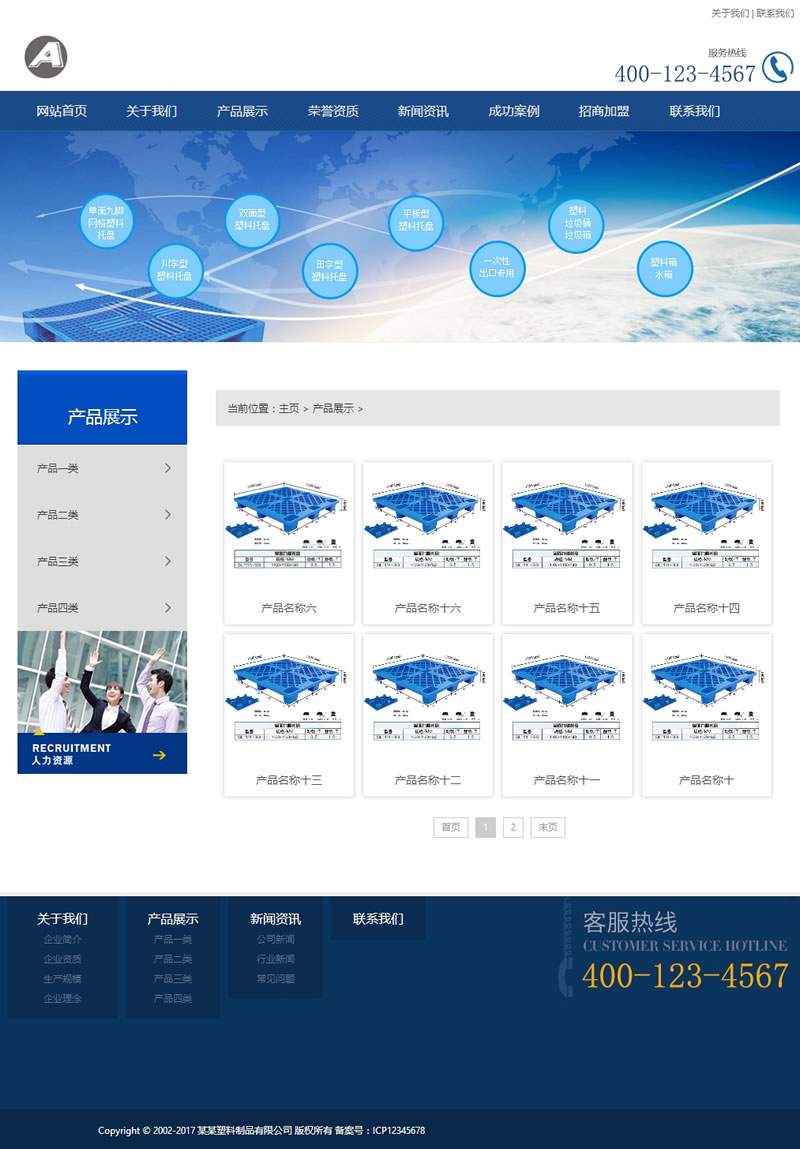Expand chevron next to 产品二类
This screenshot has height=1149, width=800.
tap(168, 514)
